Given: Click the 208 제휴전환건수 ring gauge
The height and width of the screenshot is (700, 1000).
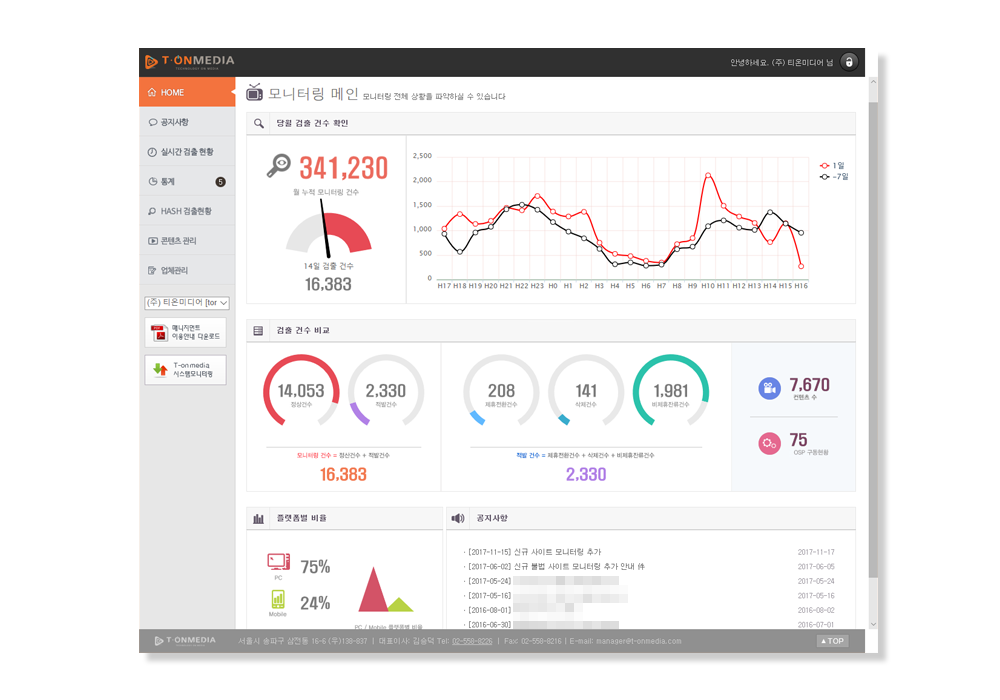Looking at the screenshot, I should (501, 391).
